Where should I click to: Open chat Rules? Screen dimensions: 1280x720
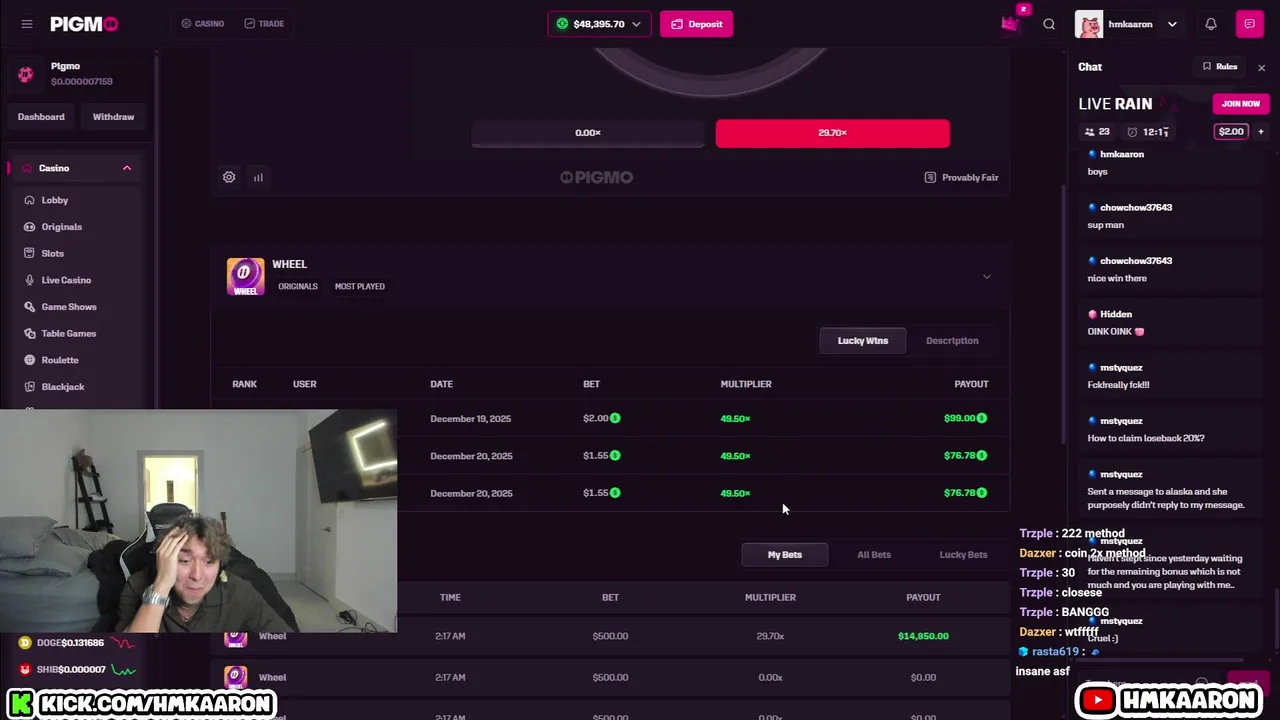(1220, 67)
